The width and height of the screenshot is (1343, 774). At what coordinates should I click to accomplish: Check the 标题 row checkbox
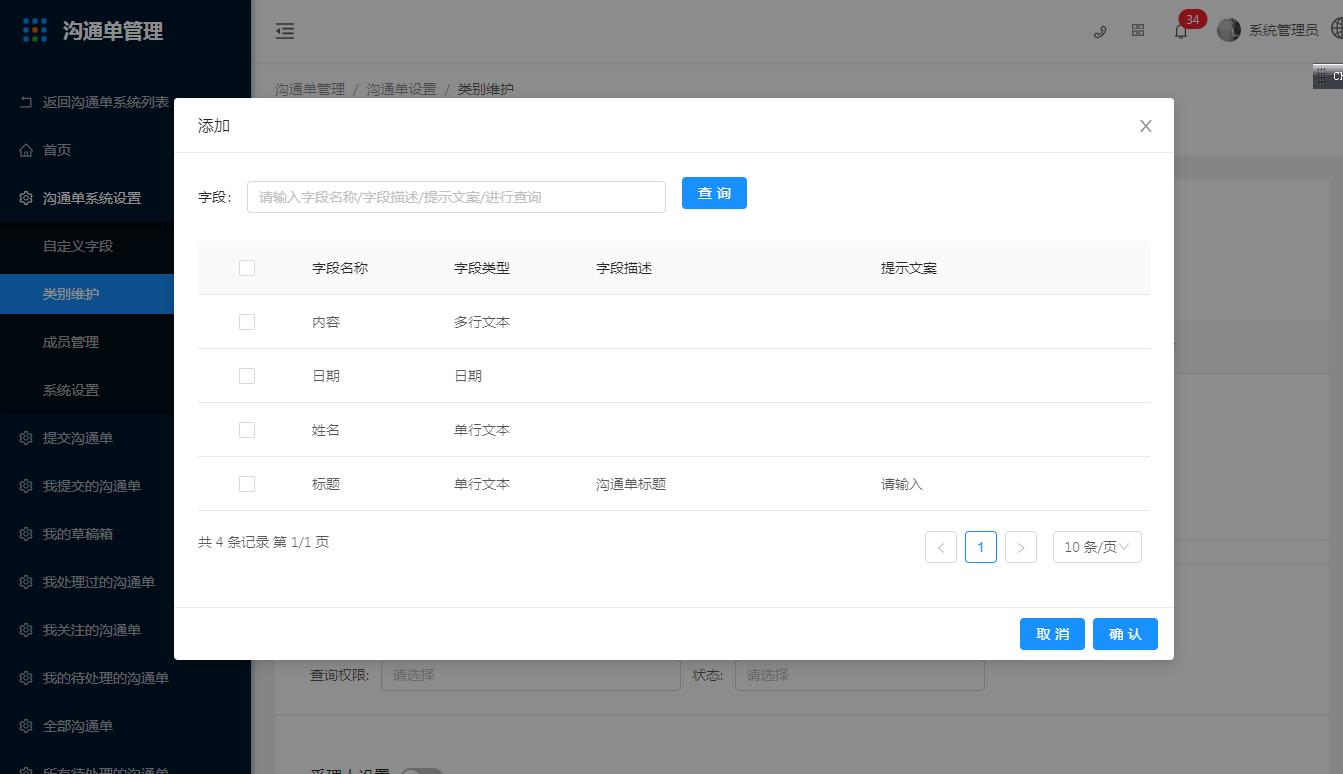tap(247, 484)
